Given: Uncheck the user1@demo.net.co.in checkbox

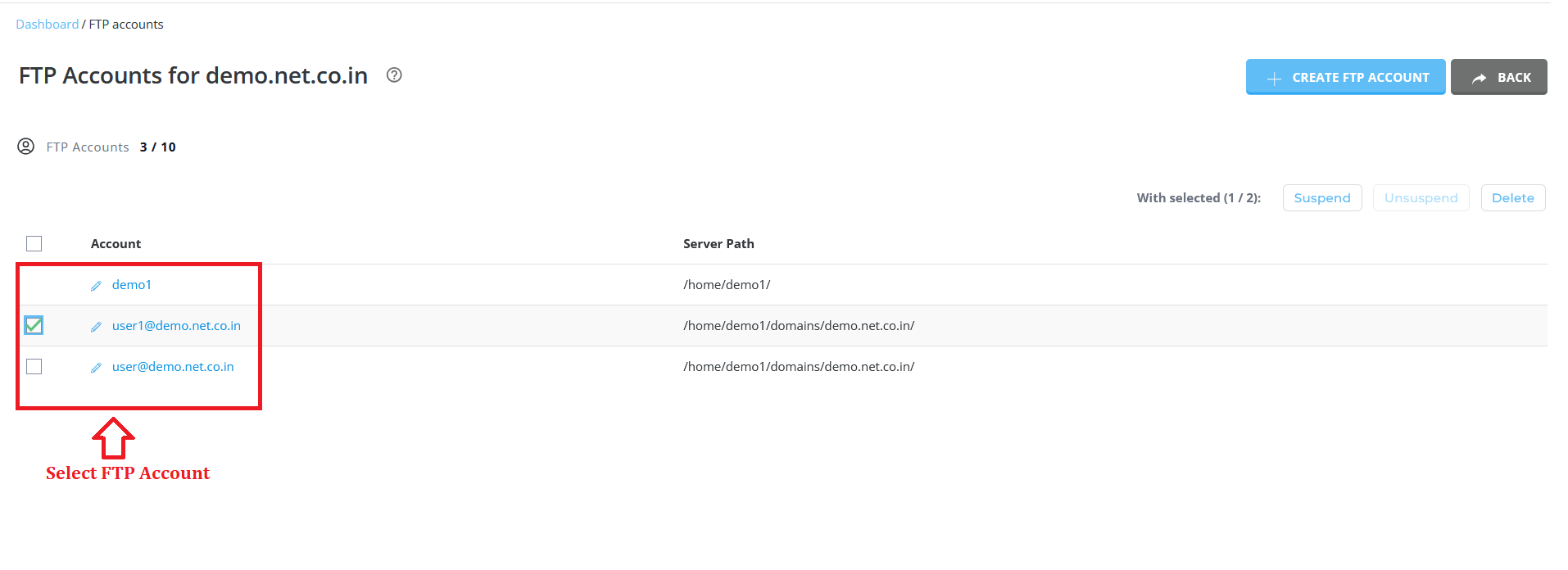Looking at the screenshot, I should click(34, 325).
